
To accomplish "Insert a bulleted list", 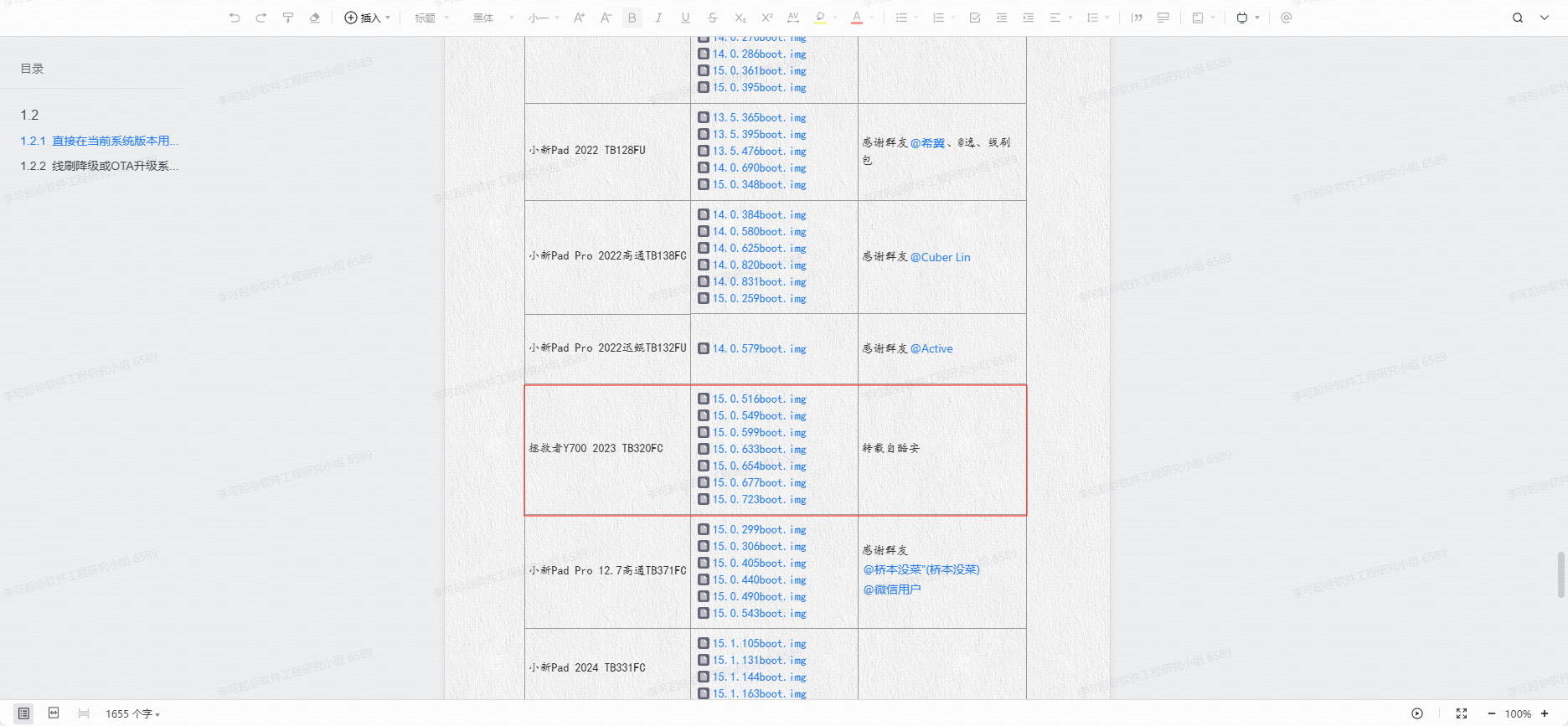I will [902, 18].
